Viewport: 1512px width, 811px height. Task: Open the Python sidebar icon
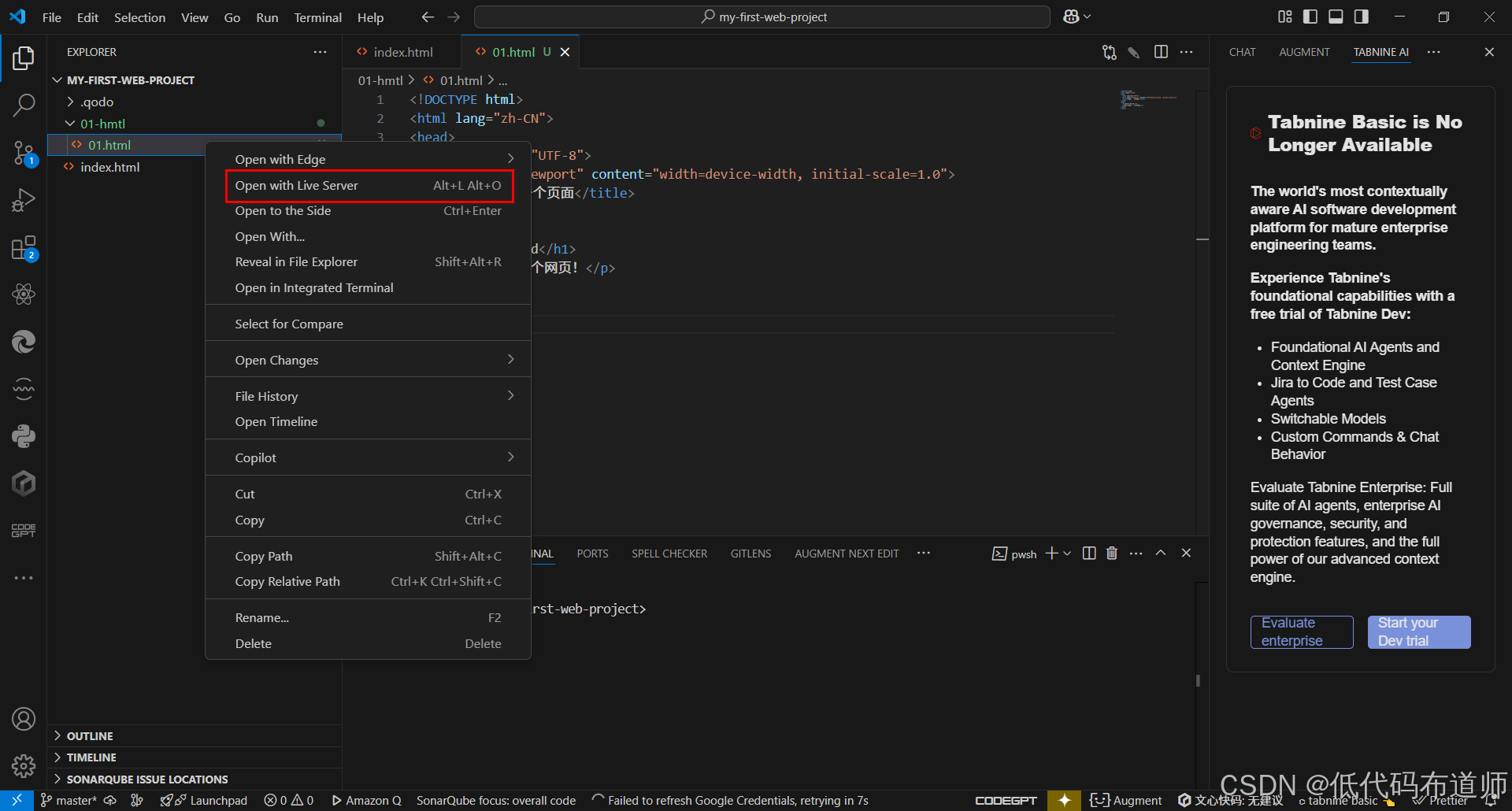[24, 436]
